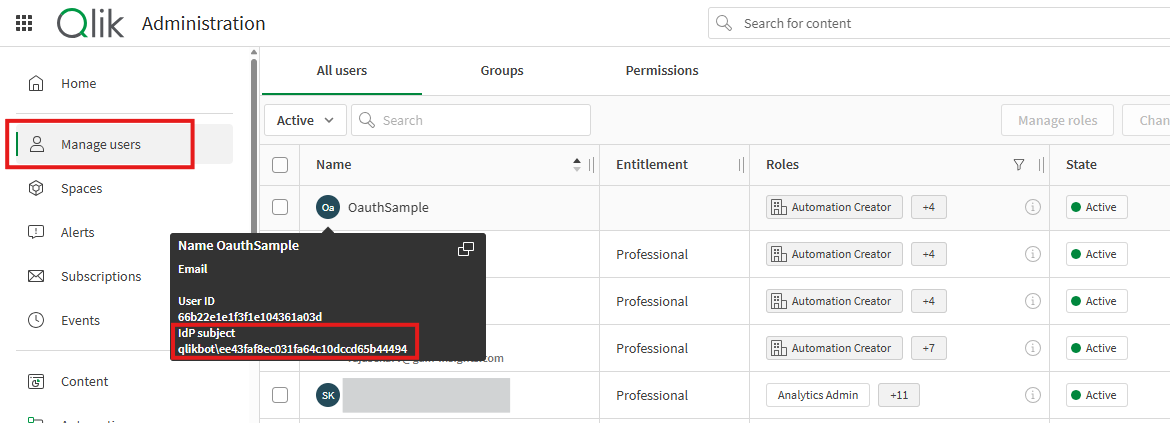Open the app launcher grid icon
1170x423 pixels.
point(24,23)
